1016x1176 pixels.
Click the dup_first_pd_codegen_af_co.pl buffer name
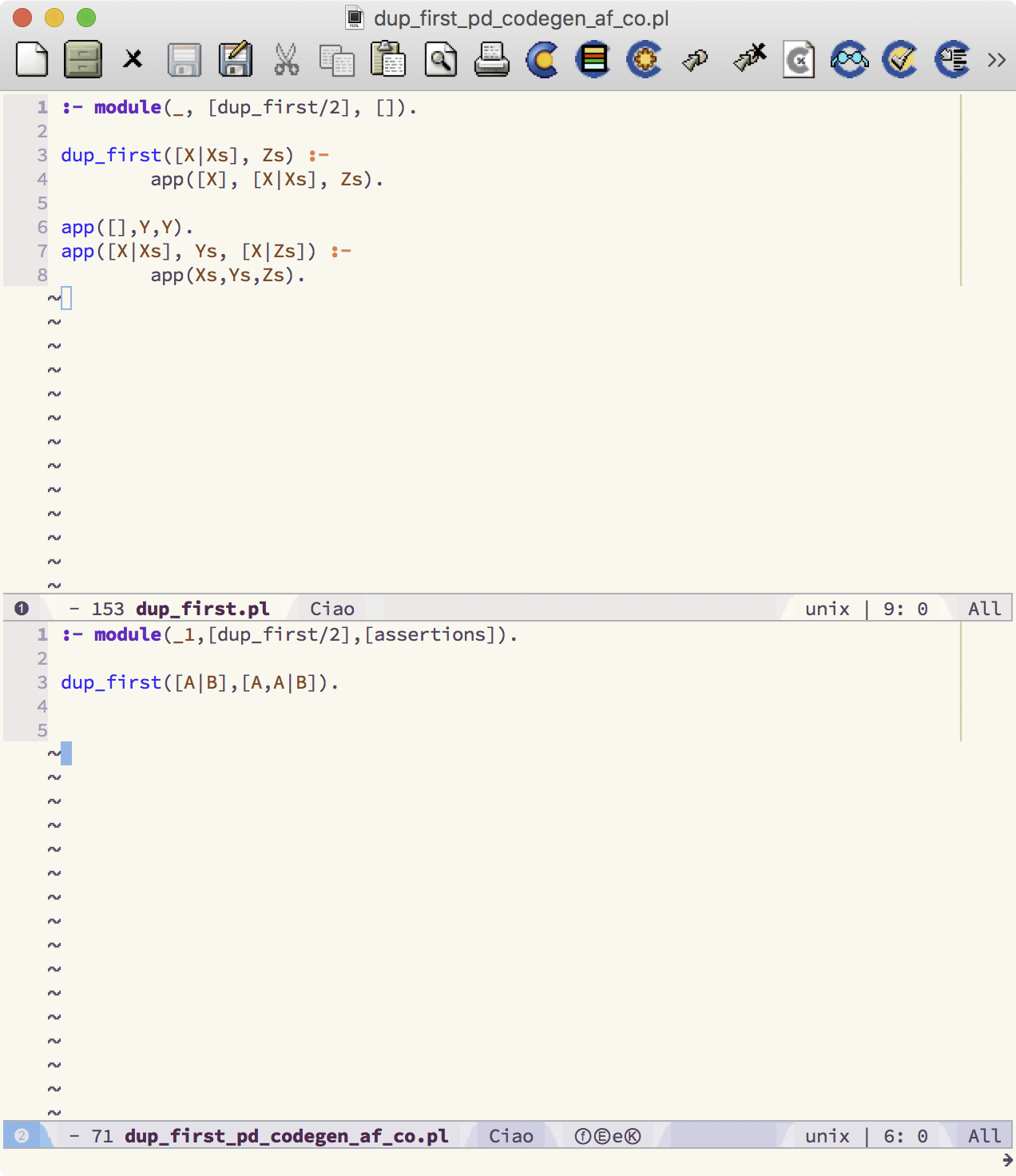pos(286,1136)
